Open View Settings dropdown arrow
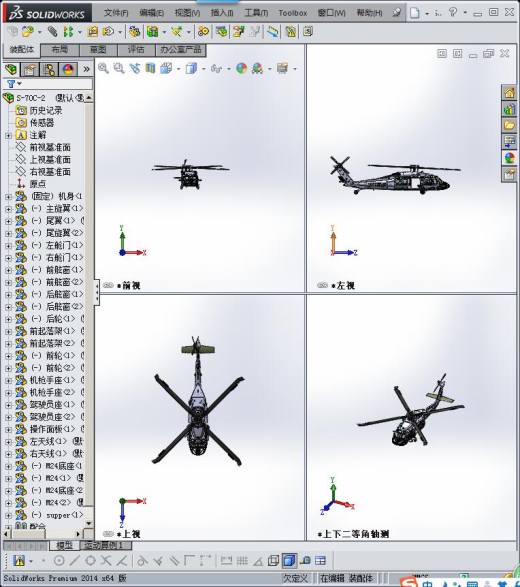Viewport: 520px width, 587px height. (295, 69)
